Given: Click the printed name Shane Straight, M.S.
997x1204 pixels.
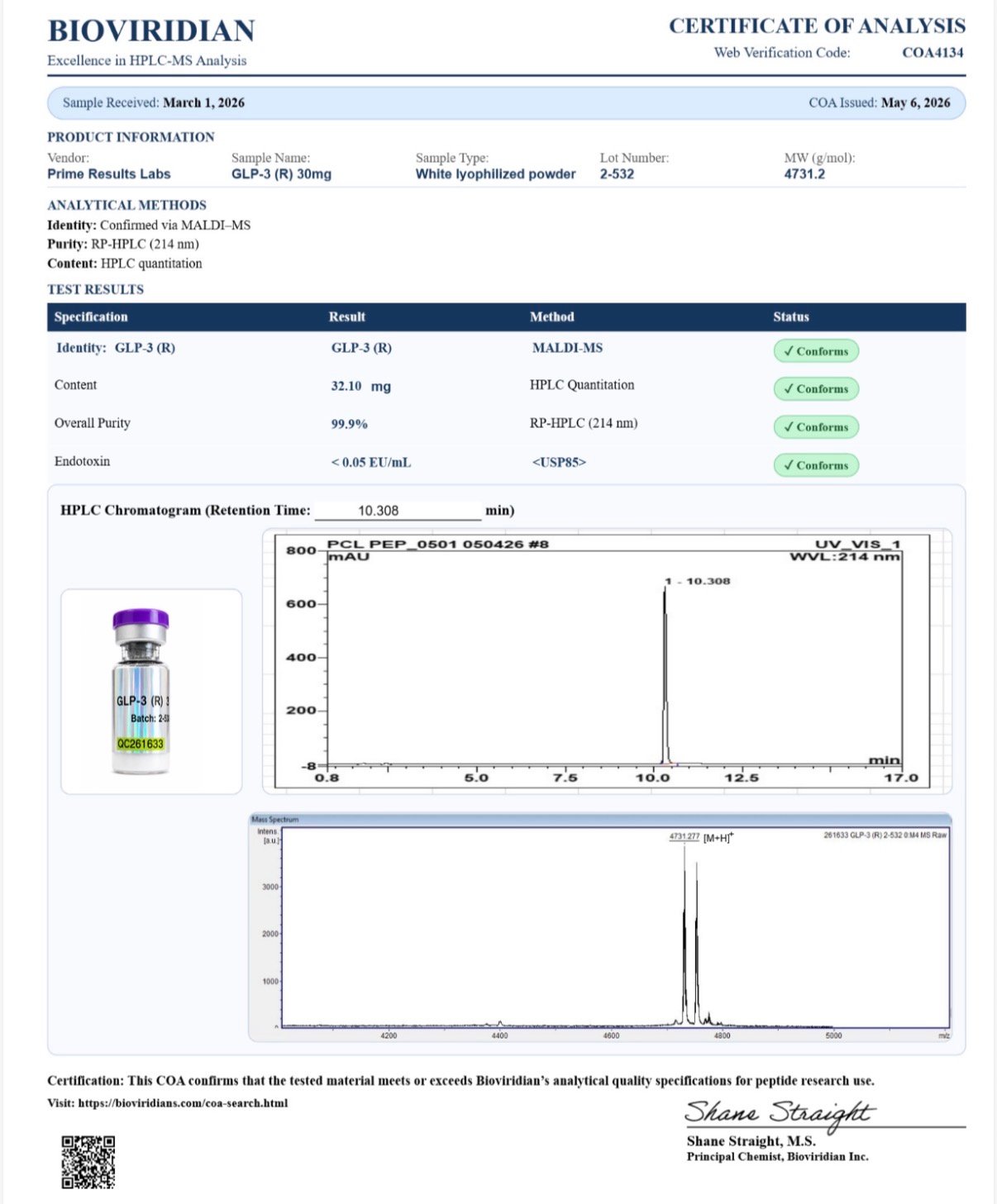Looking at the screenshot, I should [x=751, y=1141].
